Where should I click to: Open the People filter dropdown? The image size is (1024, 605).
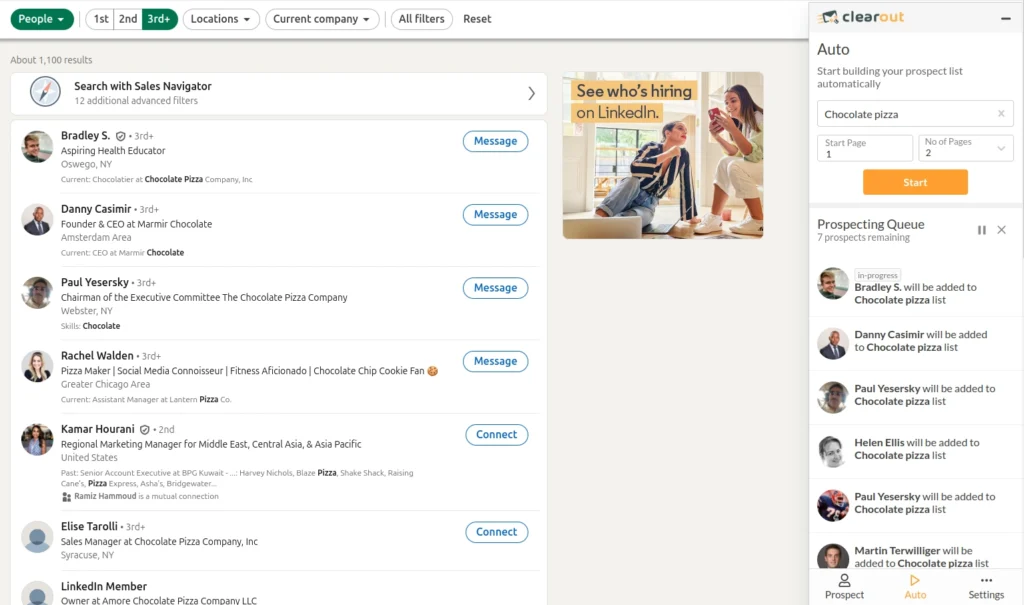pyautogui.click(x=42, y=19)
